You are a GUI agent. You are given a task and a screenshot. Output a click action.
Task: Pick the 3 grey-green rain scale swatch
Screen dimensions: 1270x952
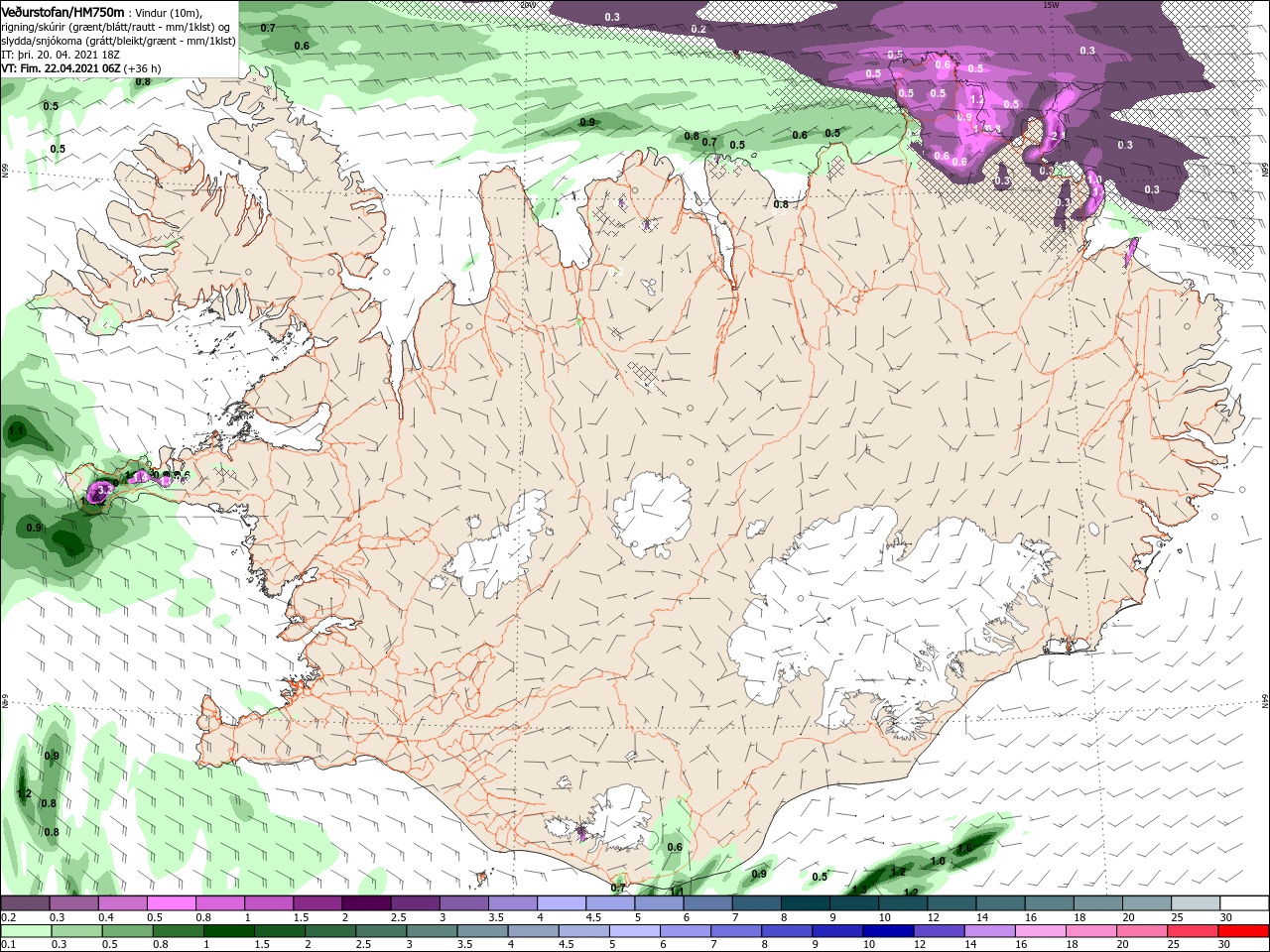[x=433, y=931]
